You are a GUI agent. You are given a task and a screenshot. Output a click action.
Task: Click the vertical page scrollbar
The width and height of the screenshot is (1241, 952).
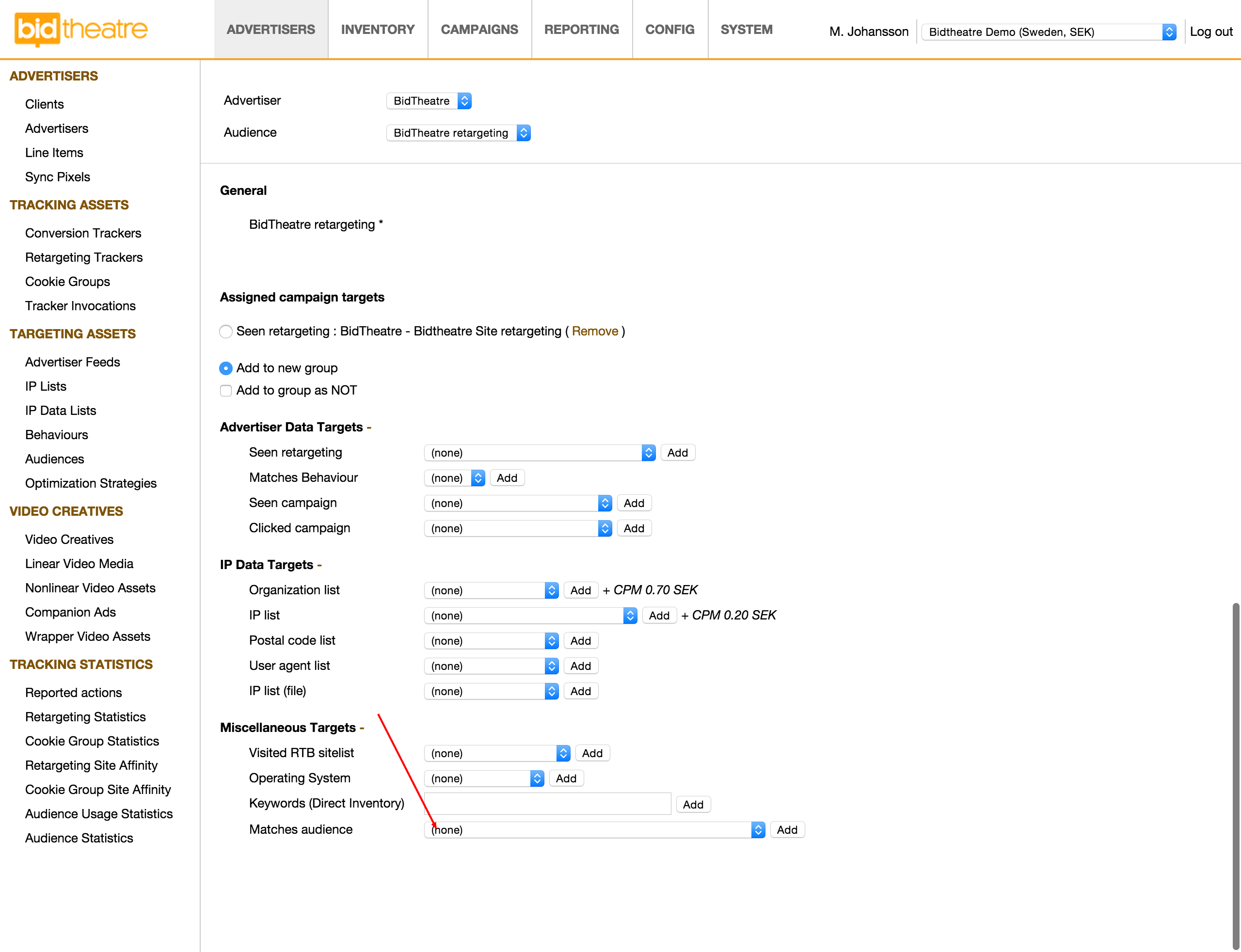coord(1235,777)
